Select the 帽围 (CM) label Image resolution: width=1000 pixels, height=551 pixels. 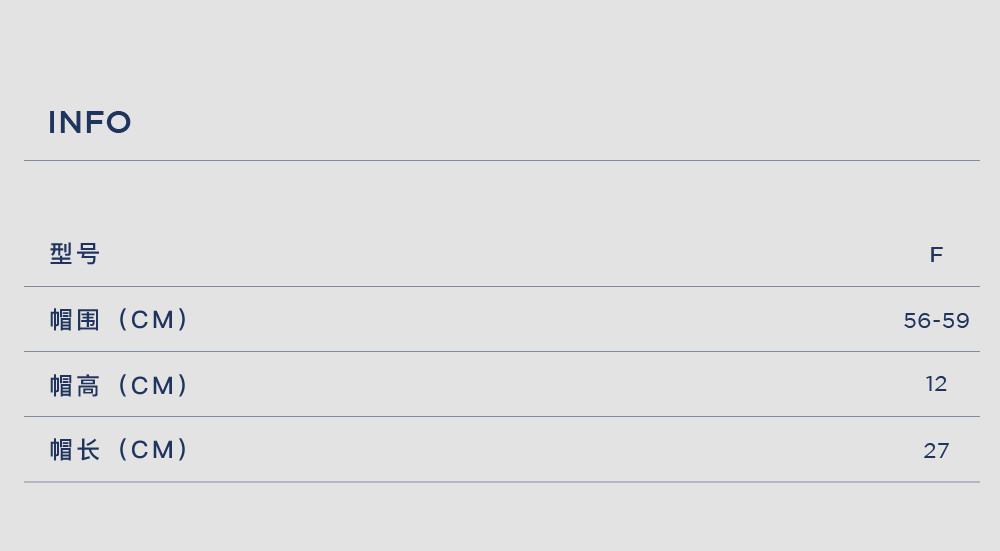tap(119, 320)
